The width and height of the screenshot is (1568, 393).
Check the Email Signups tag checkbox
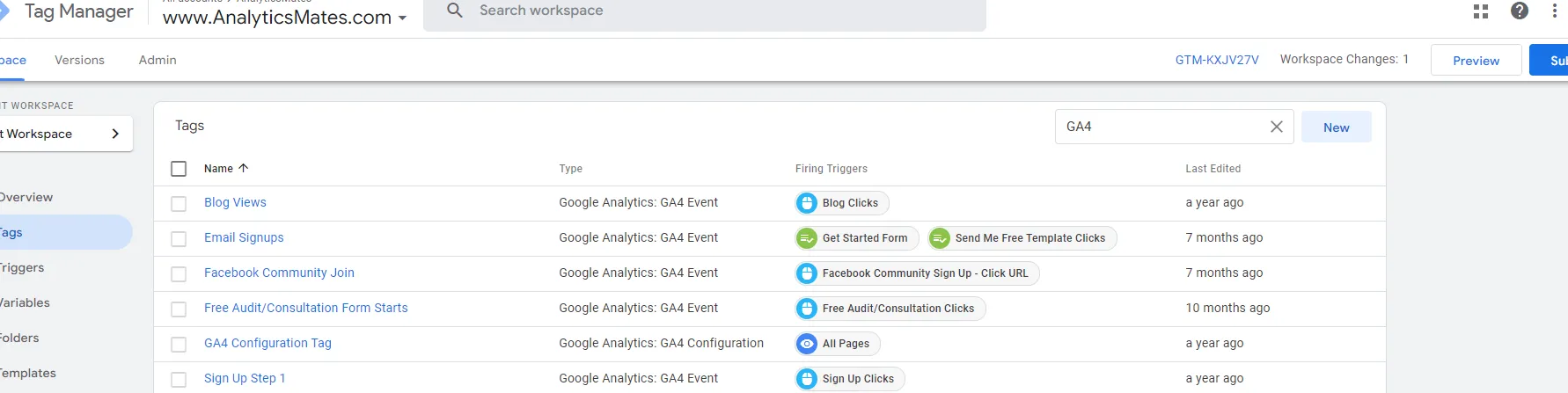pyautogui.click(x=179, y=239)
